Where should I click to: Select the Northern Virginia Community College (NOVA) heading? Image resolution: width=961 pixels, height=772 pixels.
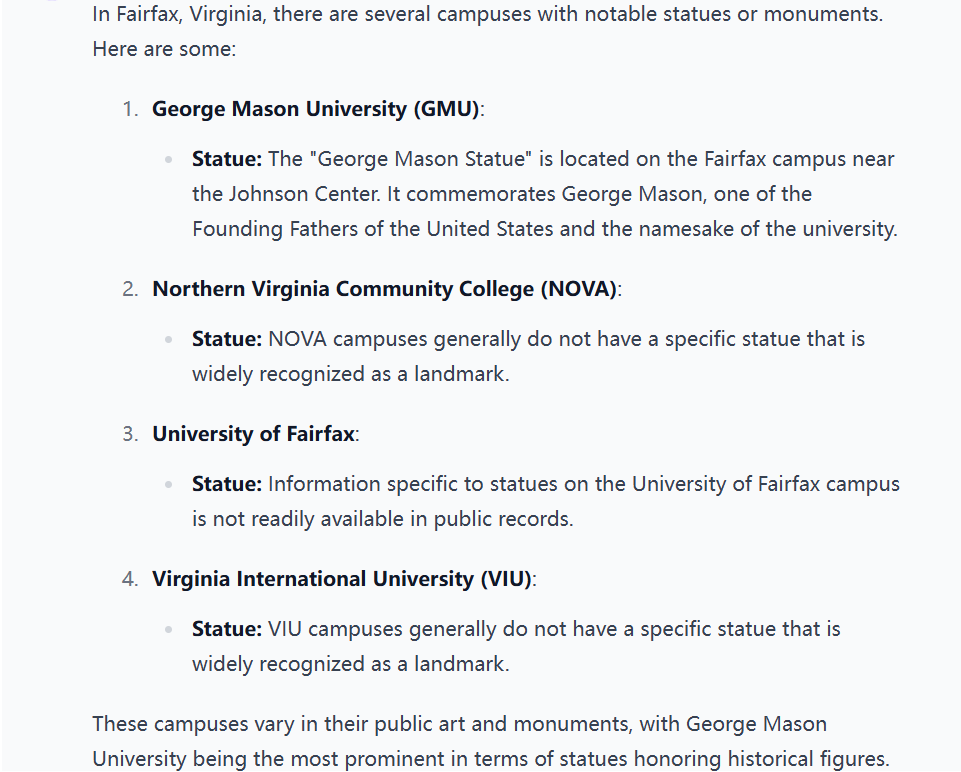coord(384,289)
